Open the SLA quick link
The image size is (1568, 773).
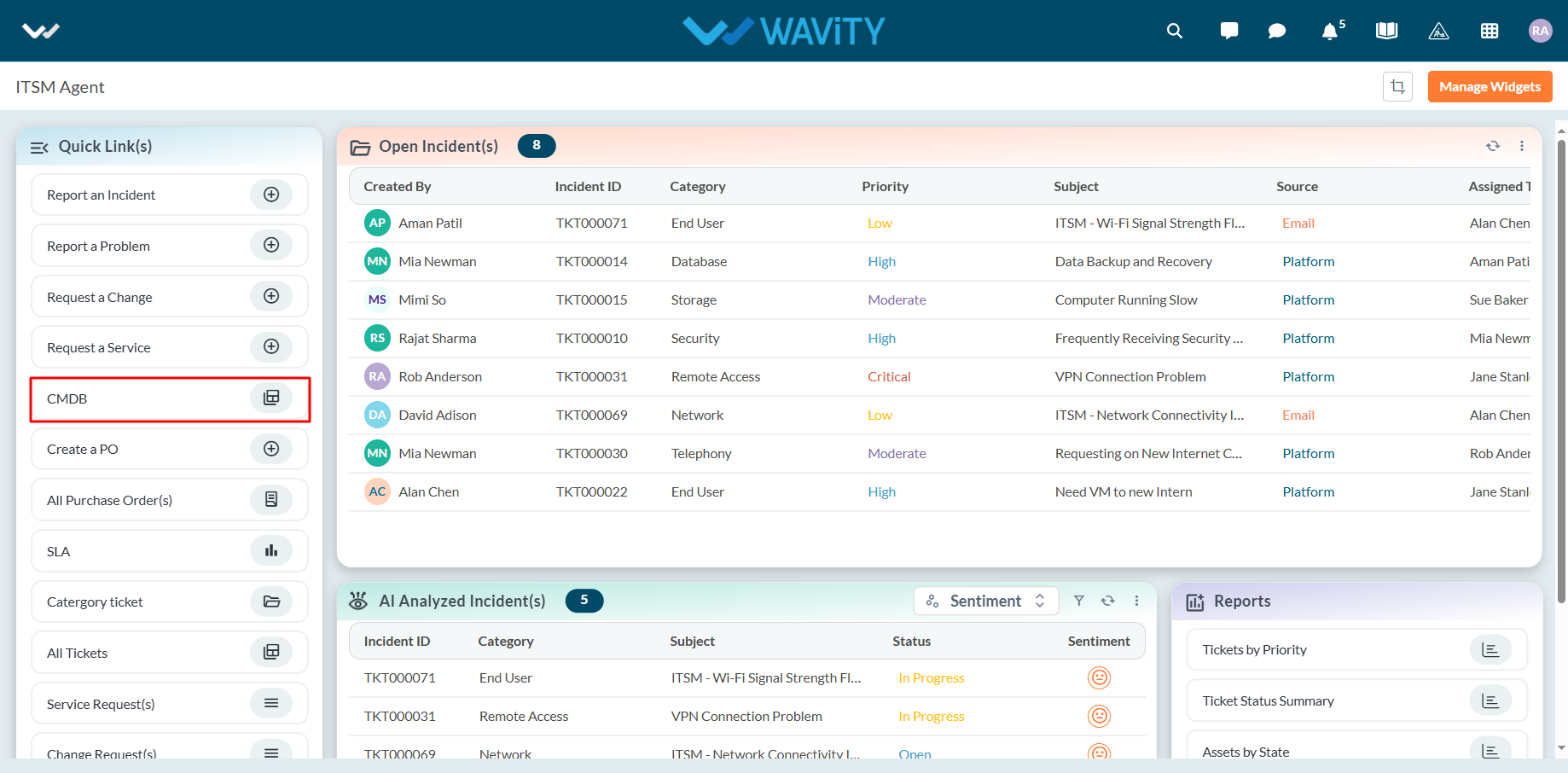[x=170, y=551]
